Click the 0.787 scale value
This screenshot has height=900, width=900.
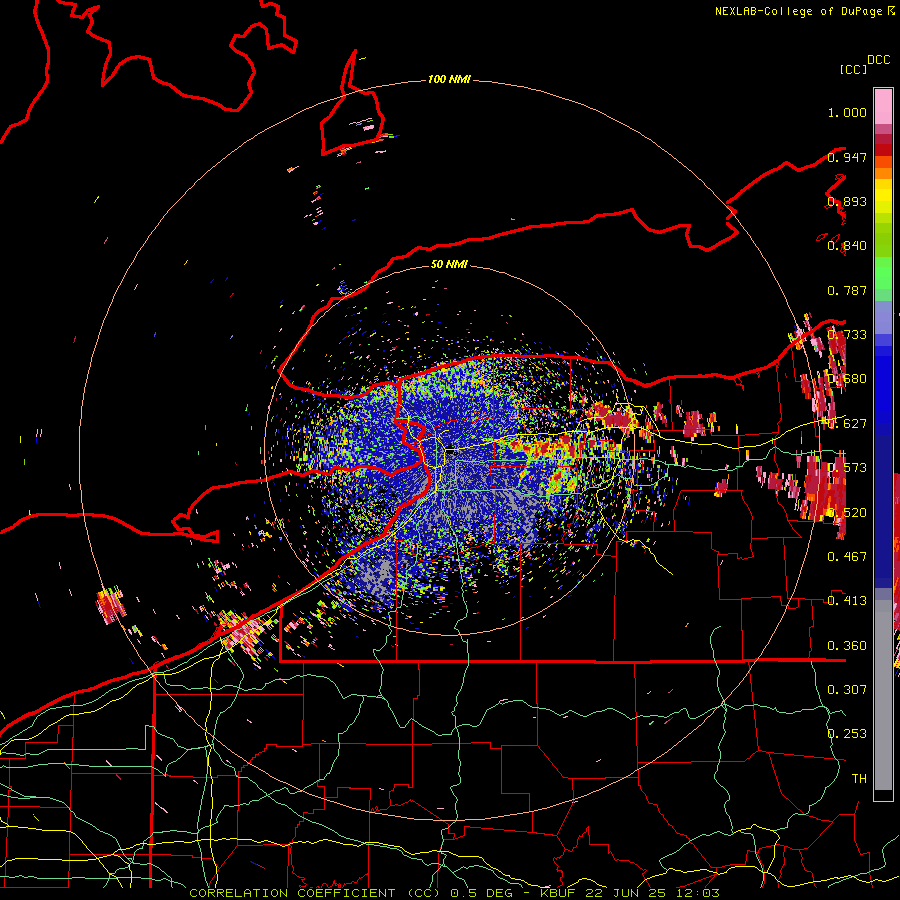click(x=847, y=290)
